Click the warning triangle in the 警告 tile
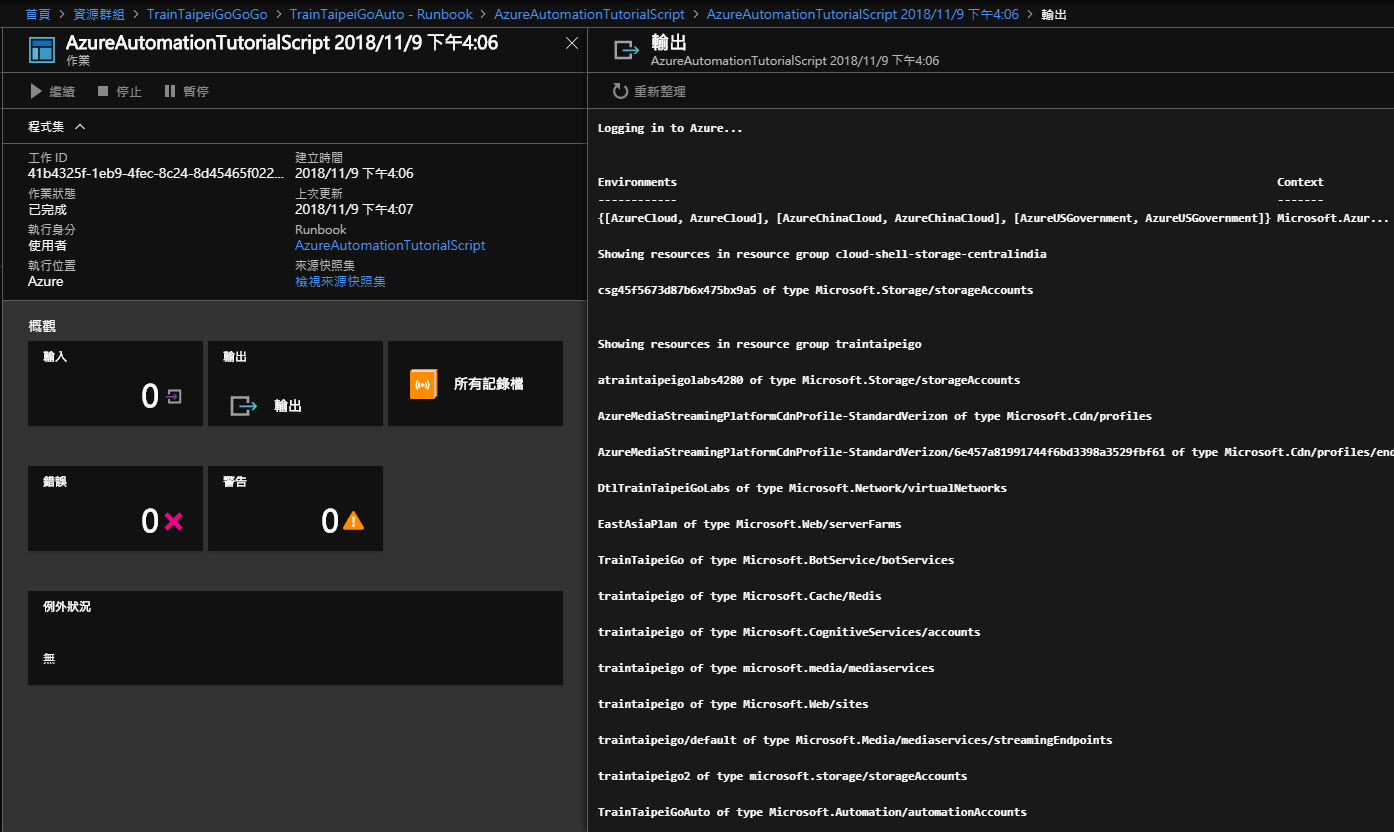 pyautogui.click(x=353, y=521)
